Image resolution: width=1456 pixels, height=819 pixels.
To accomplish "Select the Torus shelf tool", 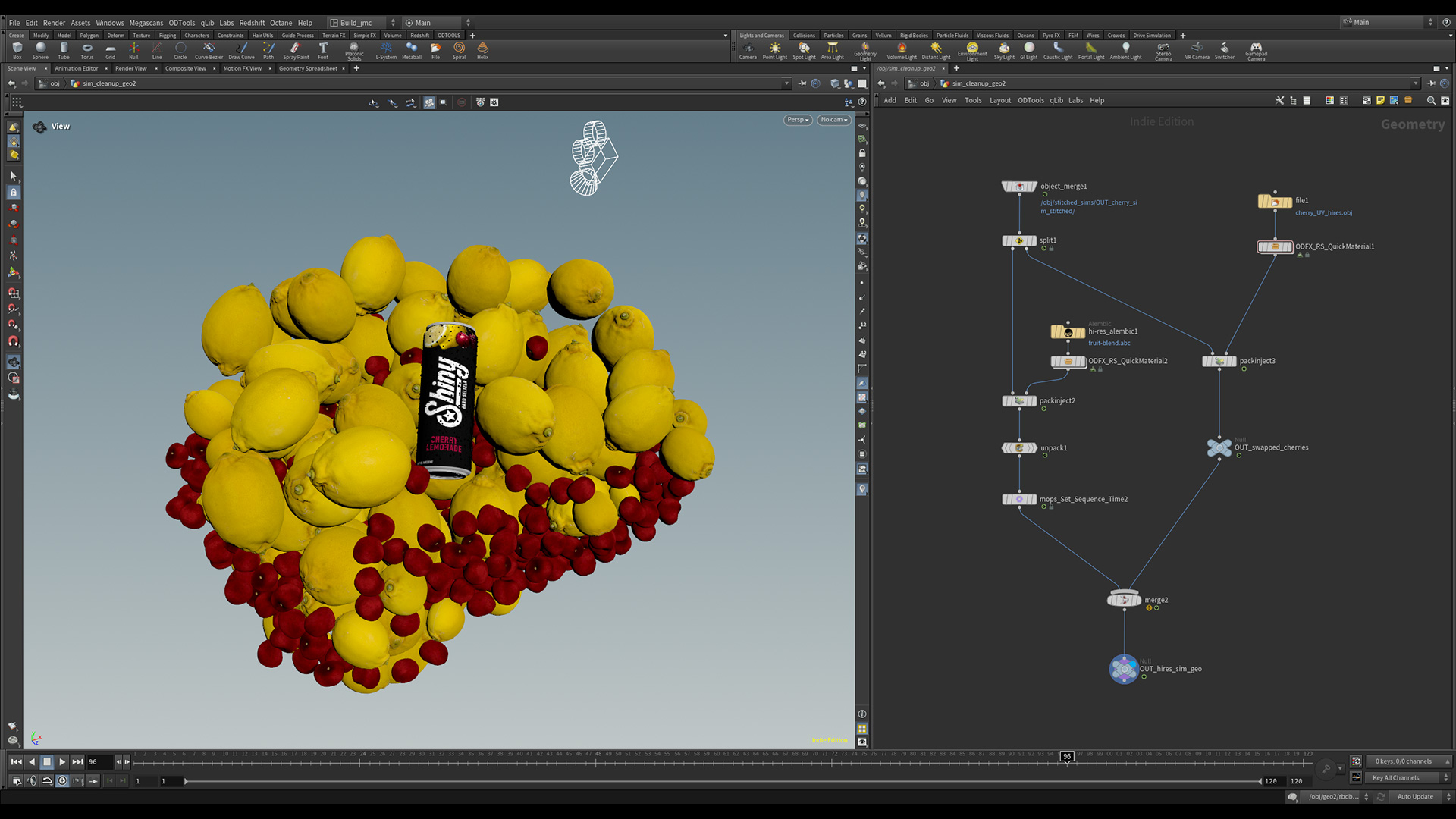I will pyautogui.click(x=87, y=50).
